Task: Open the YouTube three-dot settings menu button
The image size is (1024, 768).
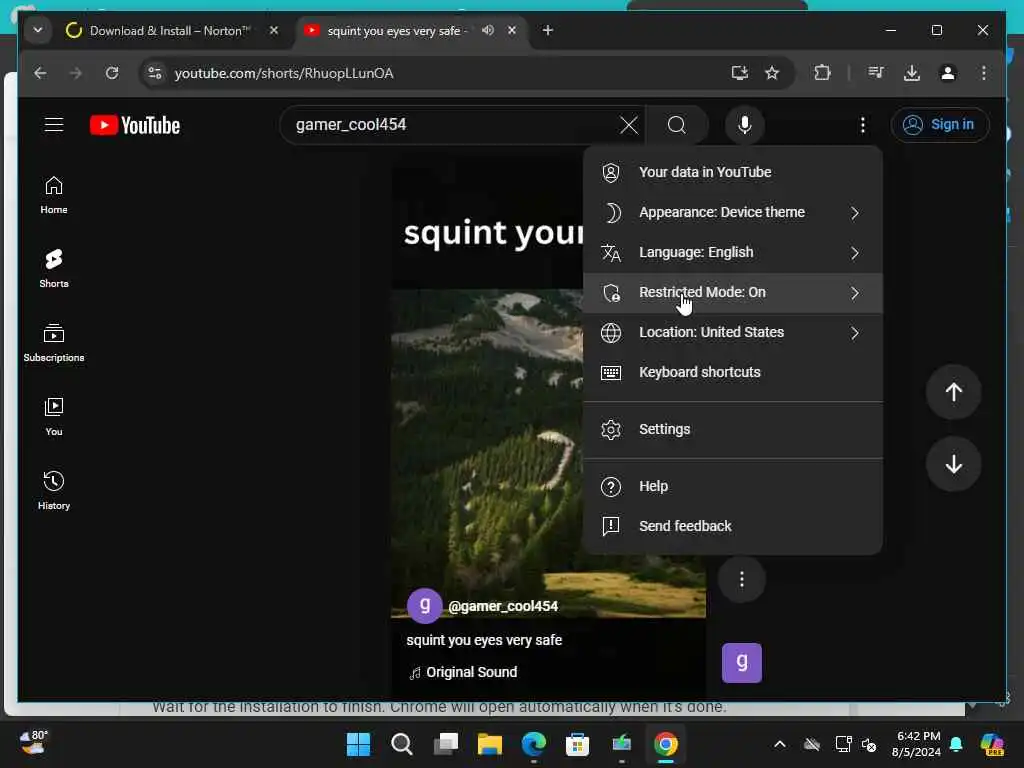Action: point(863,125)
